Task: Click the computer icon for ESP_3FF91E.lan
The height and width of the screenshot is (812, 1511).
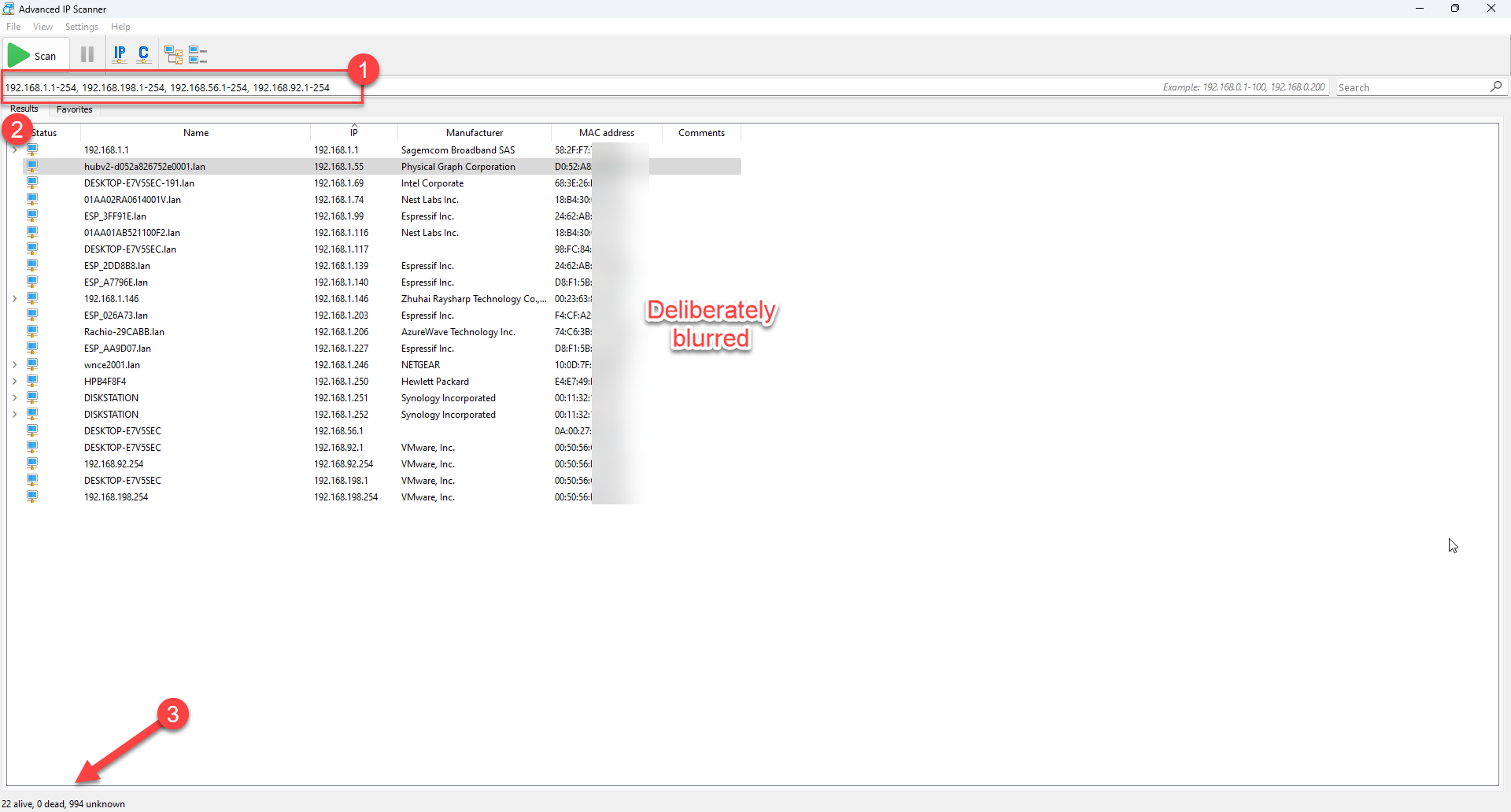Action: click(x=32, y=216)
